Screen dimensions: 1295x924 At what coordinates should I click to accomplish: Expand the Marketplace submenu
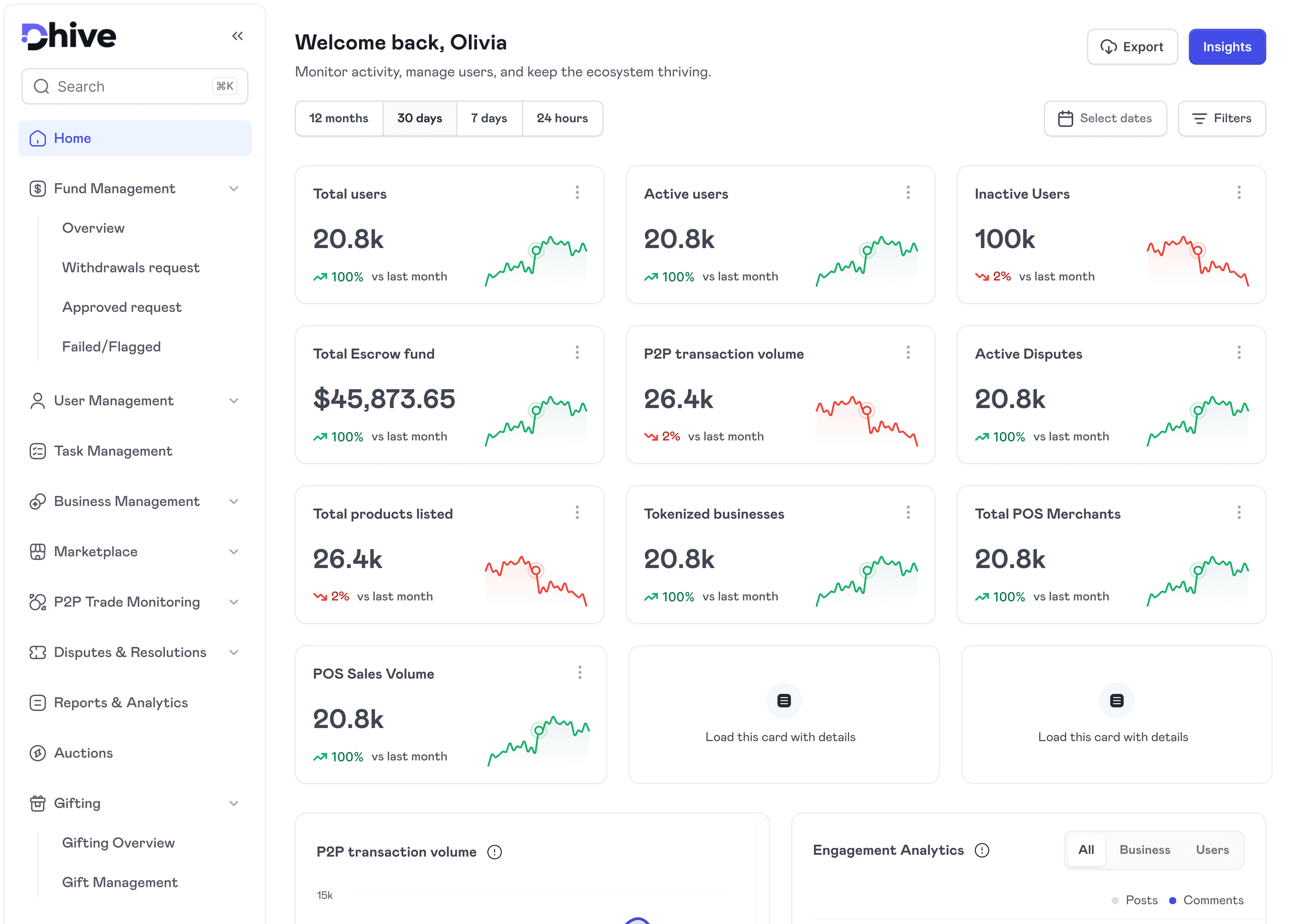coord(234,552)
